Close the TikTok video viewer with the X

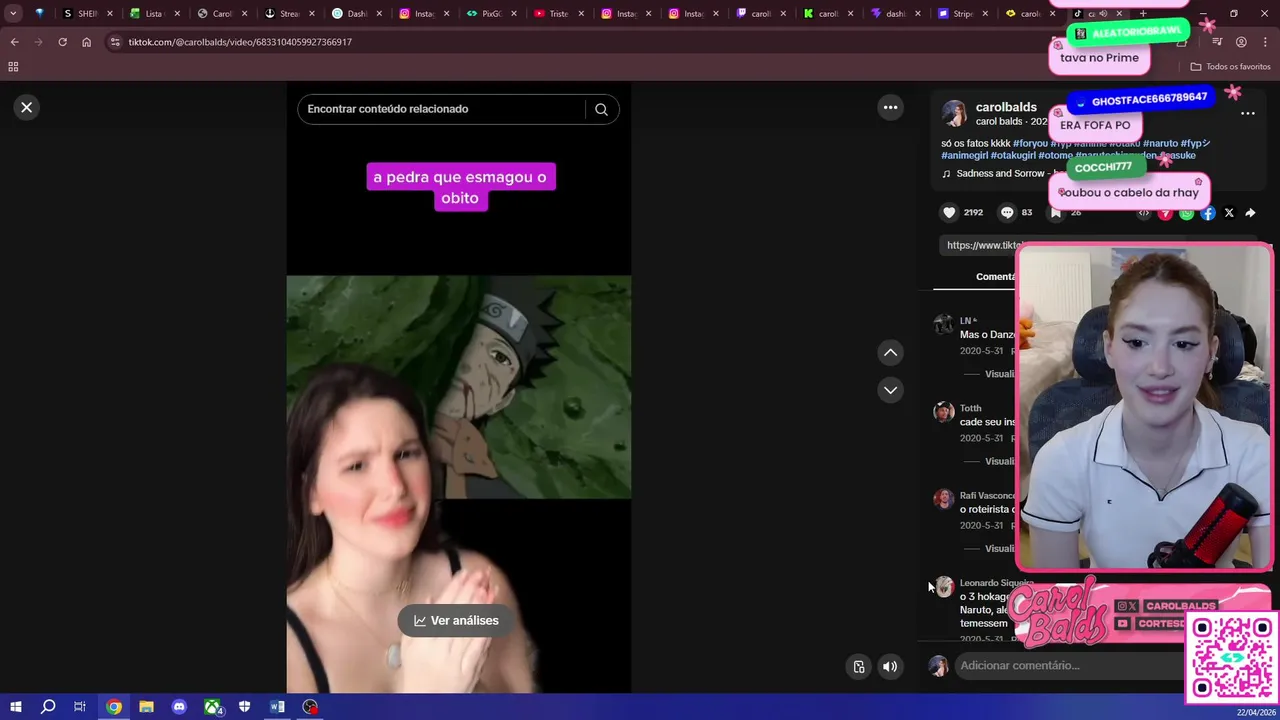coord(27,107)
